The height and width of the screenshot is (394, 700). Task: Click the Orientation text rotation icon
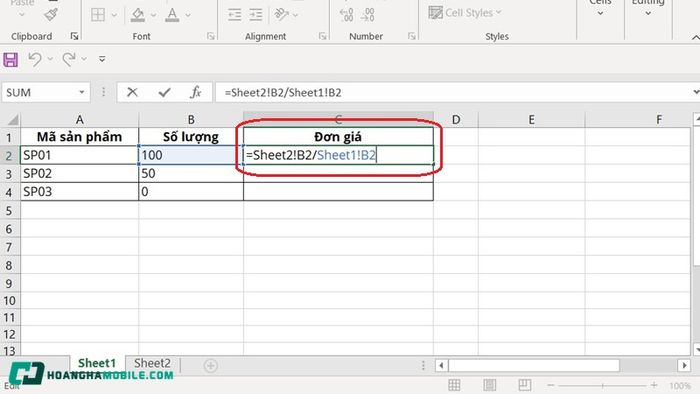(281, 14)
